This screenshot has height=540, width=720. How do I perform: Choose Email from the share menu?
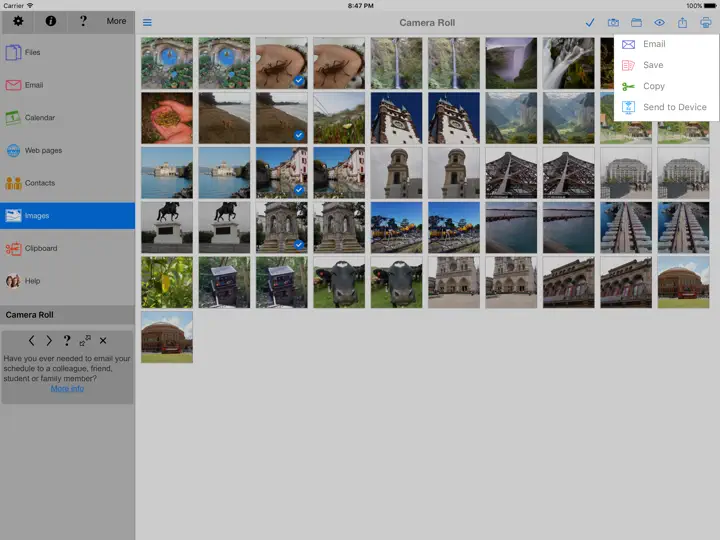(x=666, y=44)
